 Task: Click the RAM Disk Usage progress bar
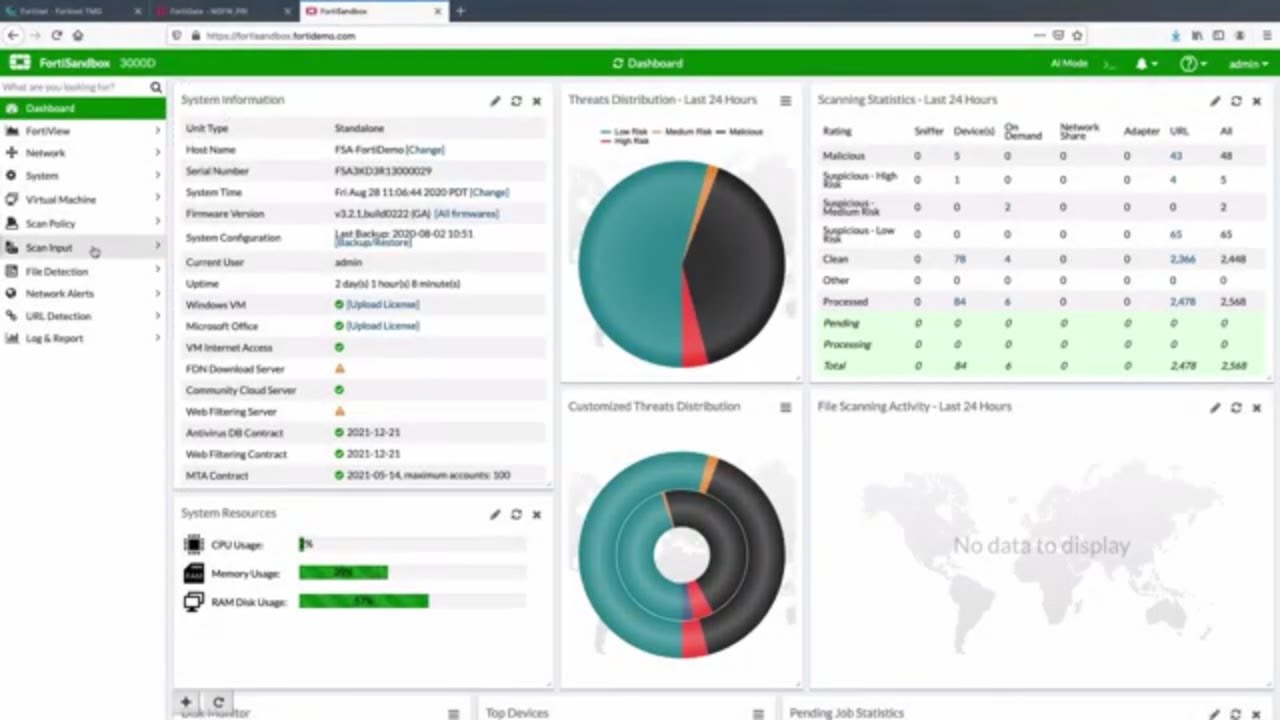click(x=412, y=602)
